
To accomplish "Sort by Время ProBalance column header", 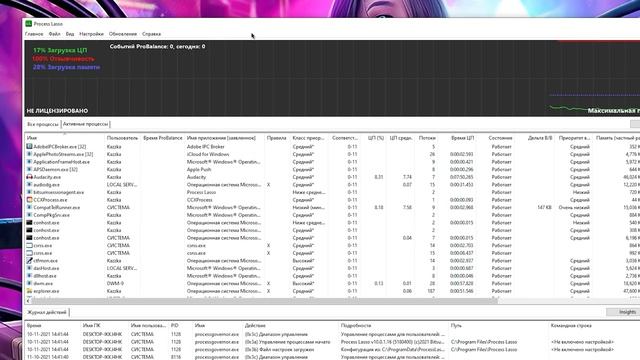I will tap(162, 138).
